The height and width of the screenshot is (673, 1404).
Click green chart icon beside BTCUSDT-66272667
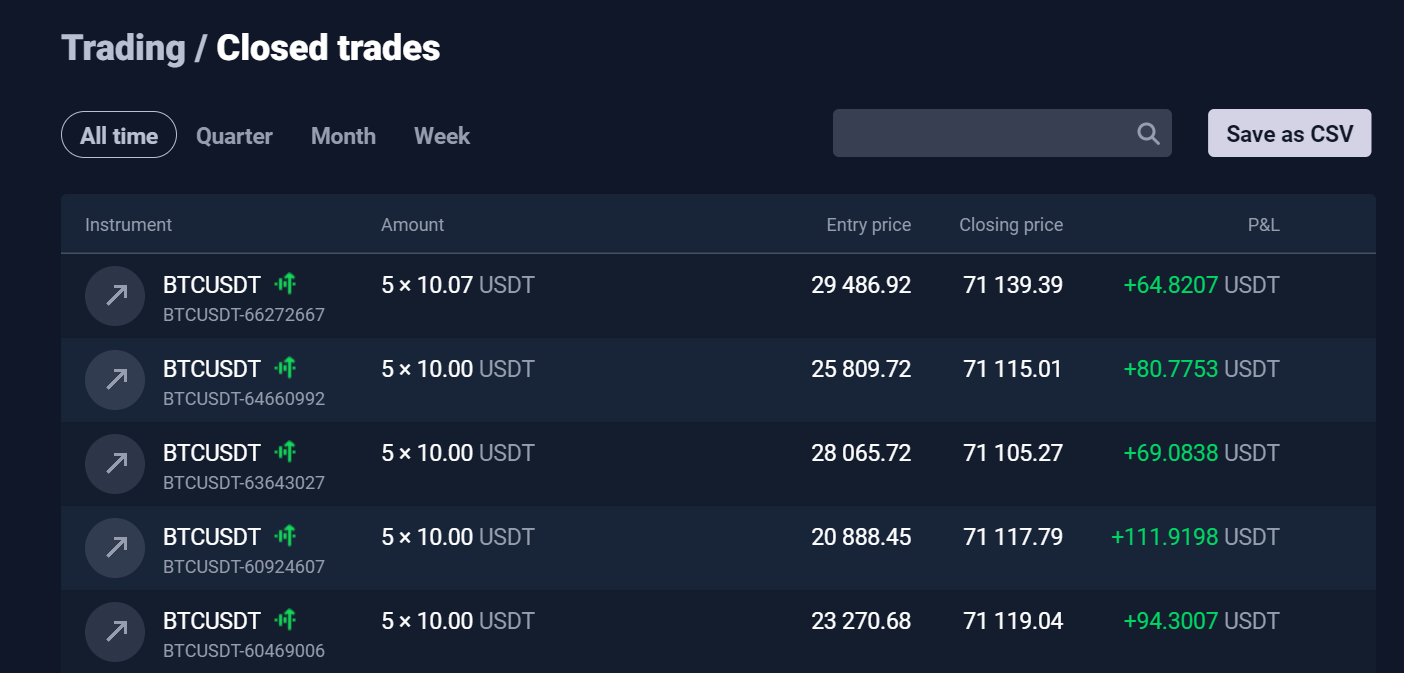(x=286, y=285)
